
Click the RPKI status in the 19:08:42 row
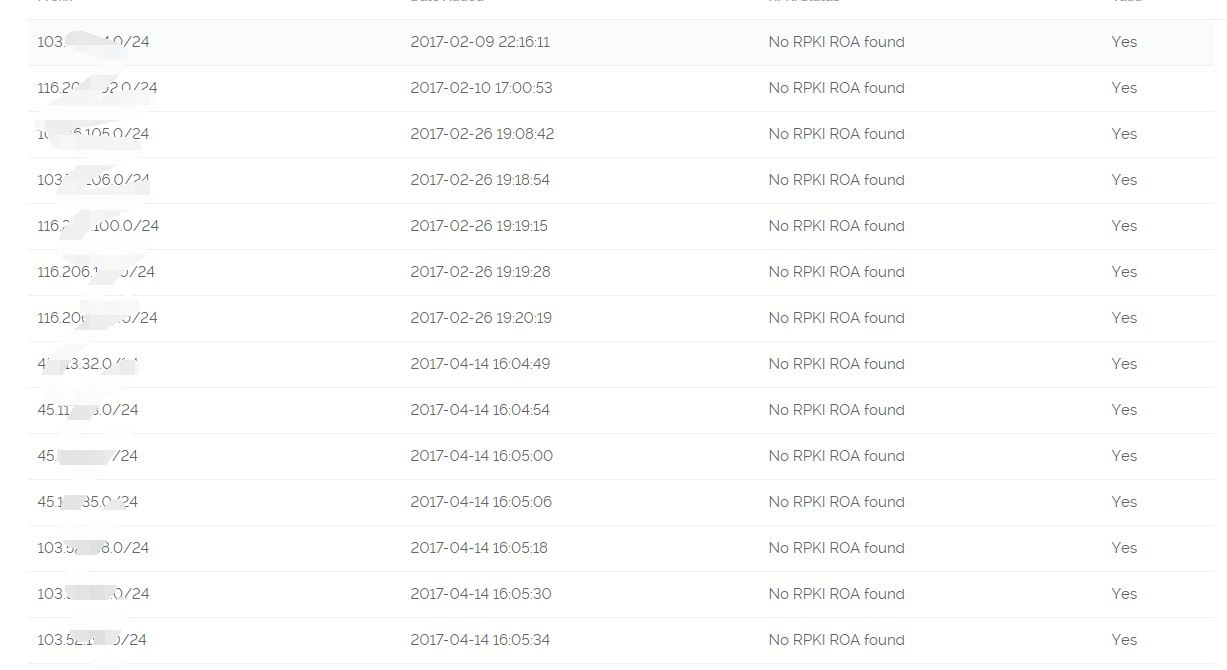pos(836,134)
